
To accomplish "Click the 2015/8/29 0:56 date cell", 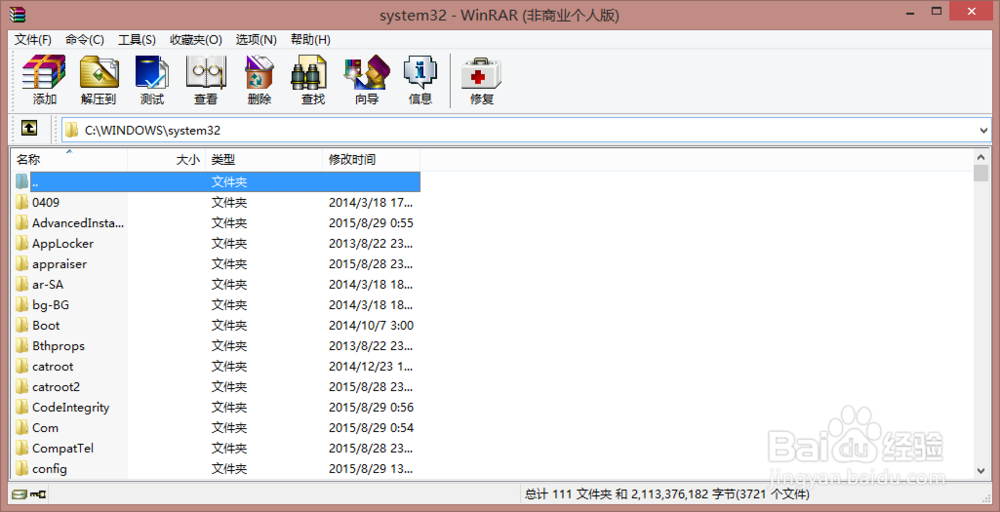I will pos(371,407).
